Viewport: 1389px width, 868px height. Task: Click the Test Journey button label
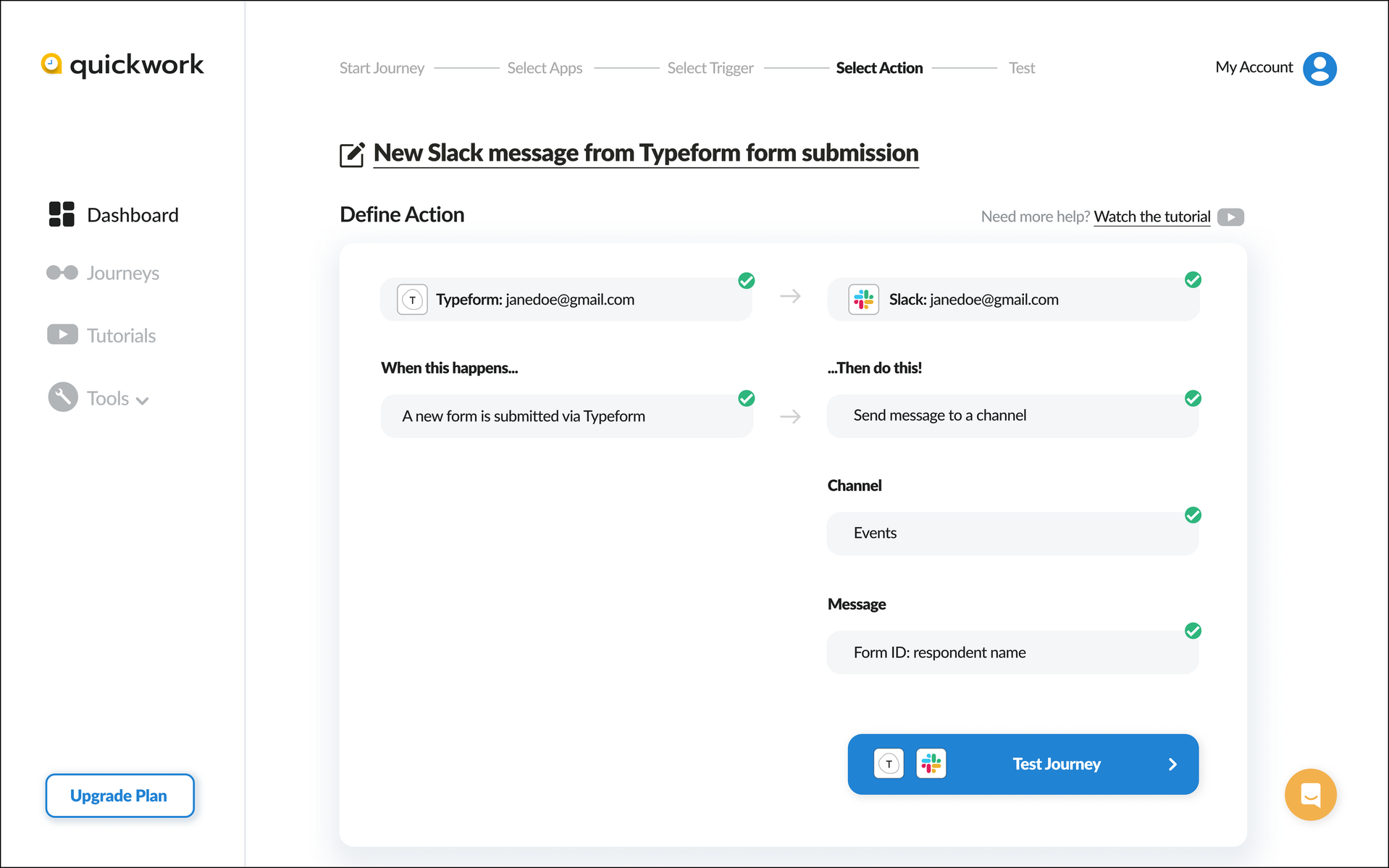click(x=1057, y=764)
